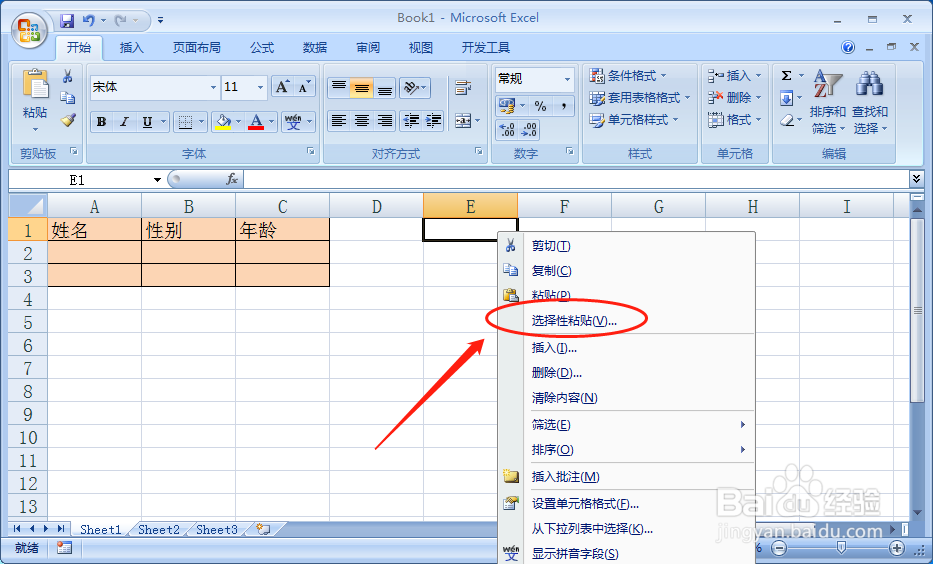This screenshot has width=933, height=564.
Task: Open text orientation button
Action: click(x=414, y=87)
